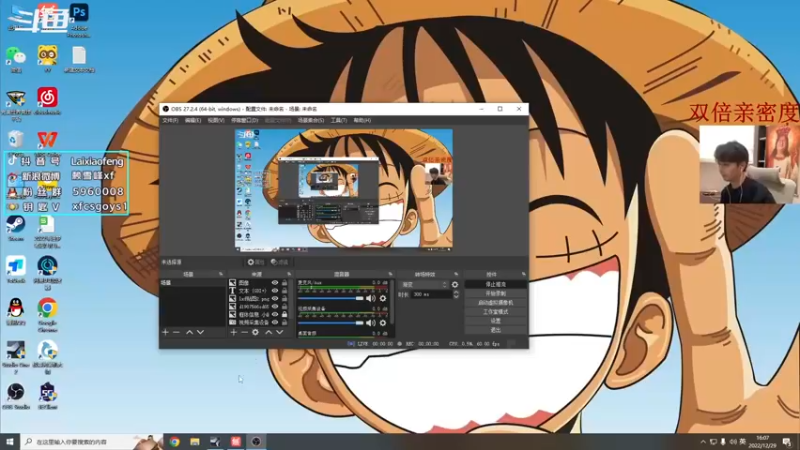Viewport: 800px width, 450px height.
Task: Toggle visibility of the png image source
Action: [274, 298]
